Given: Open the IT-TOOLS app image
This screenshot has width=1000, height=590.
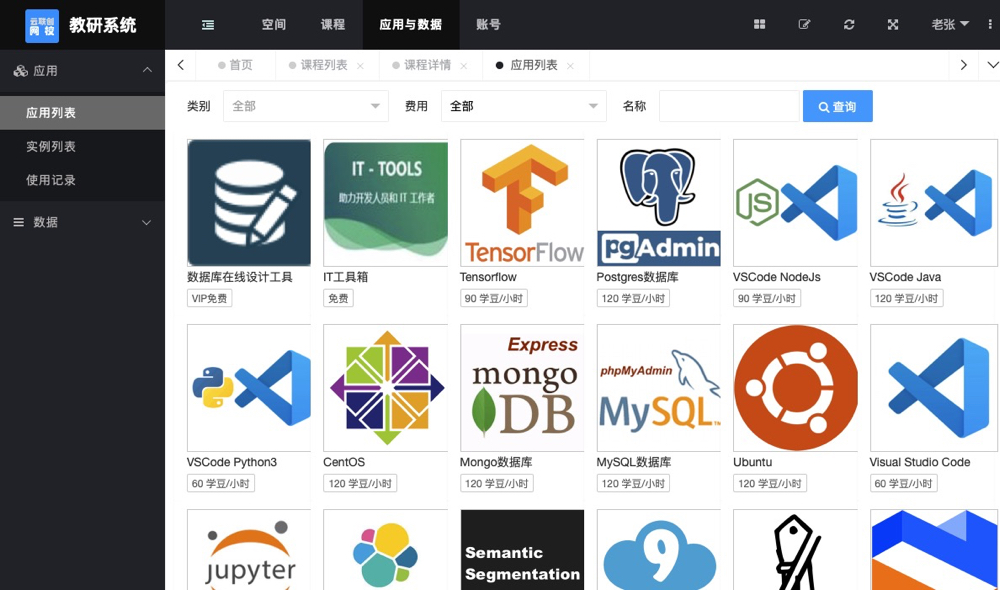Looking at the screenshot, I should point(385,202).
